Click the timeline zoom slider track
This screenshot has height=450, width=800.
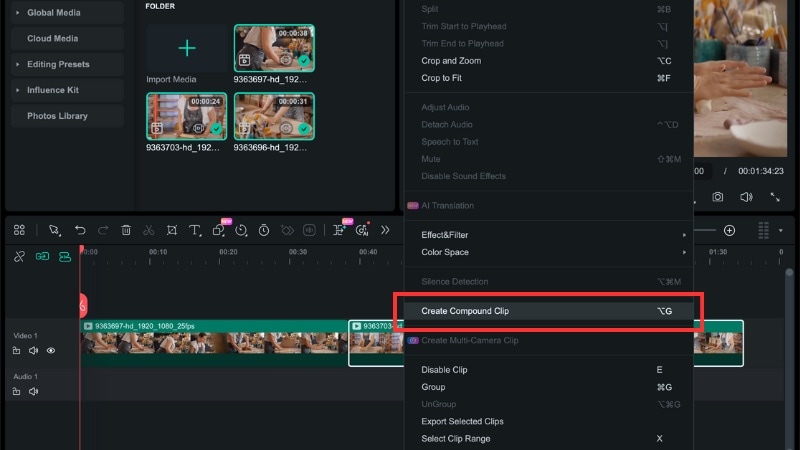pyautogui.click(x=705, y=231)
